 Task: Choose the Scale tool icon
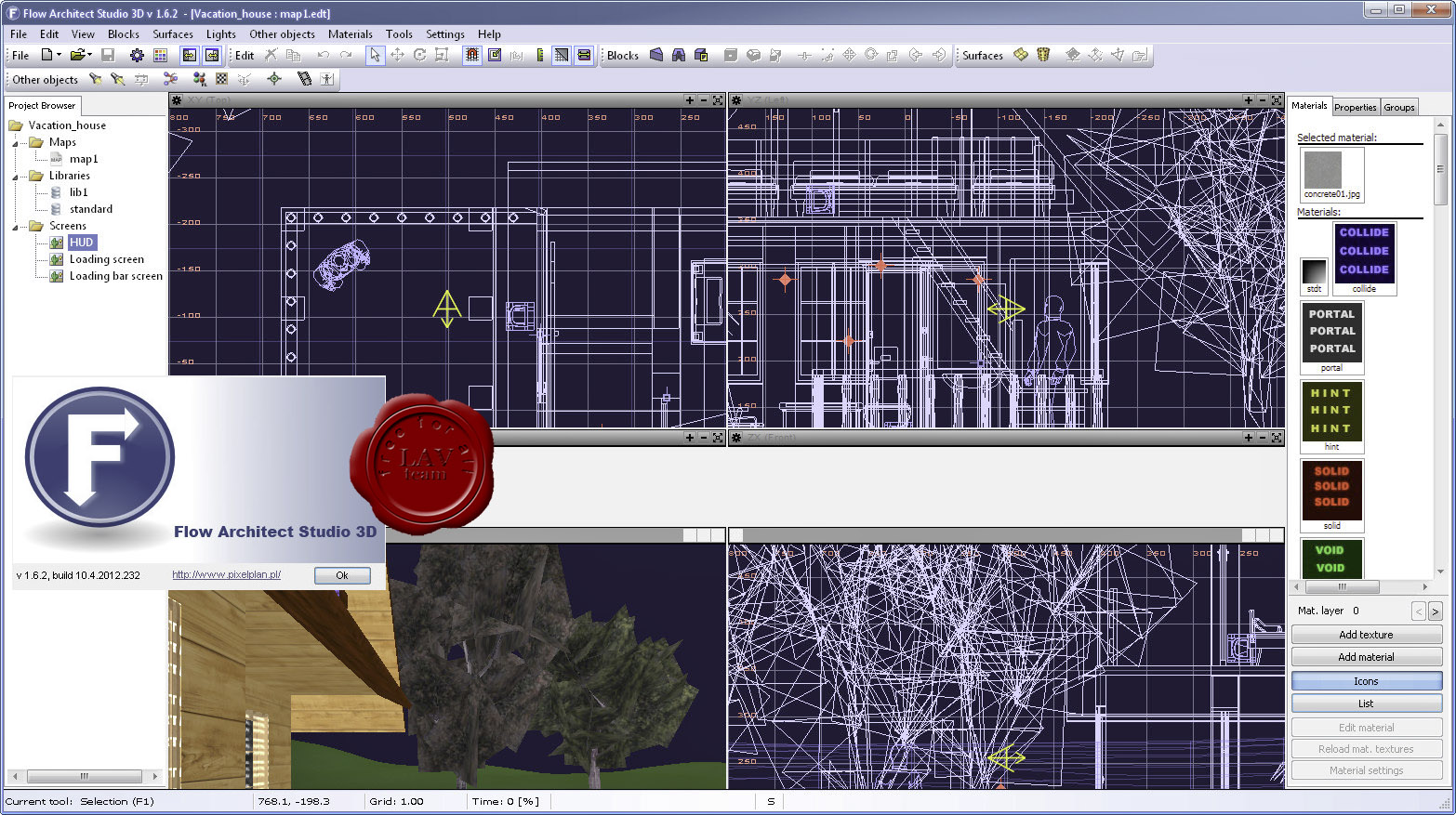[x=442, y=55]
